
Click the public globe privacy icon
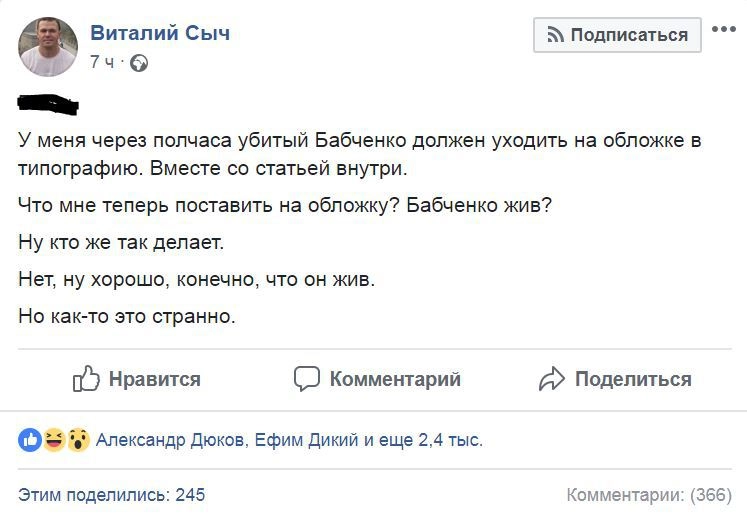click(x=139, y=63)
